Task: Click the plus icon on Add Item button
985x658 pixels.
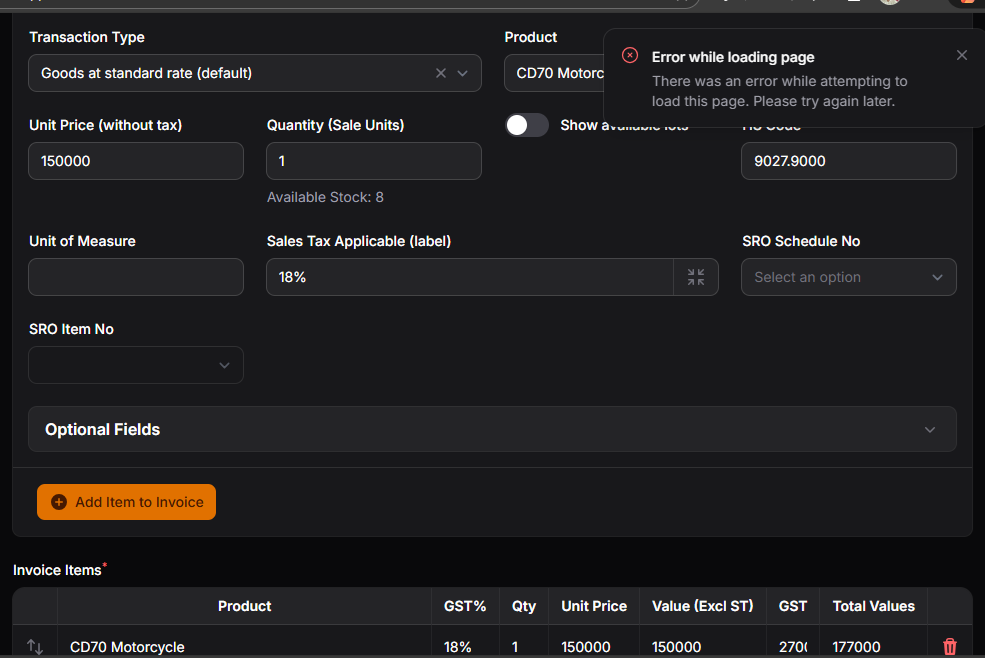Action: [58, 502]
